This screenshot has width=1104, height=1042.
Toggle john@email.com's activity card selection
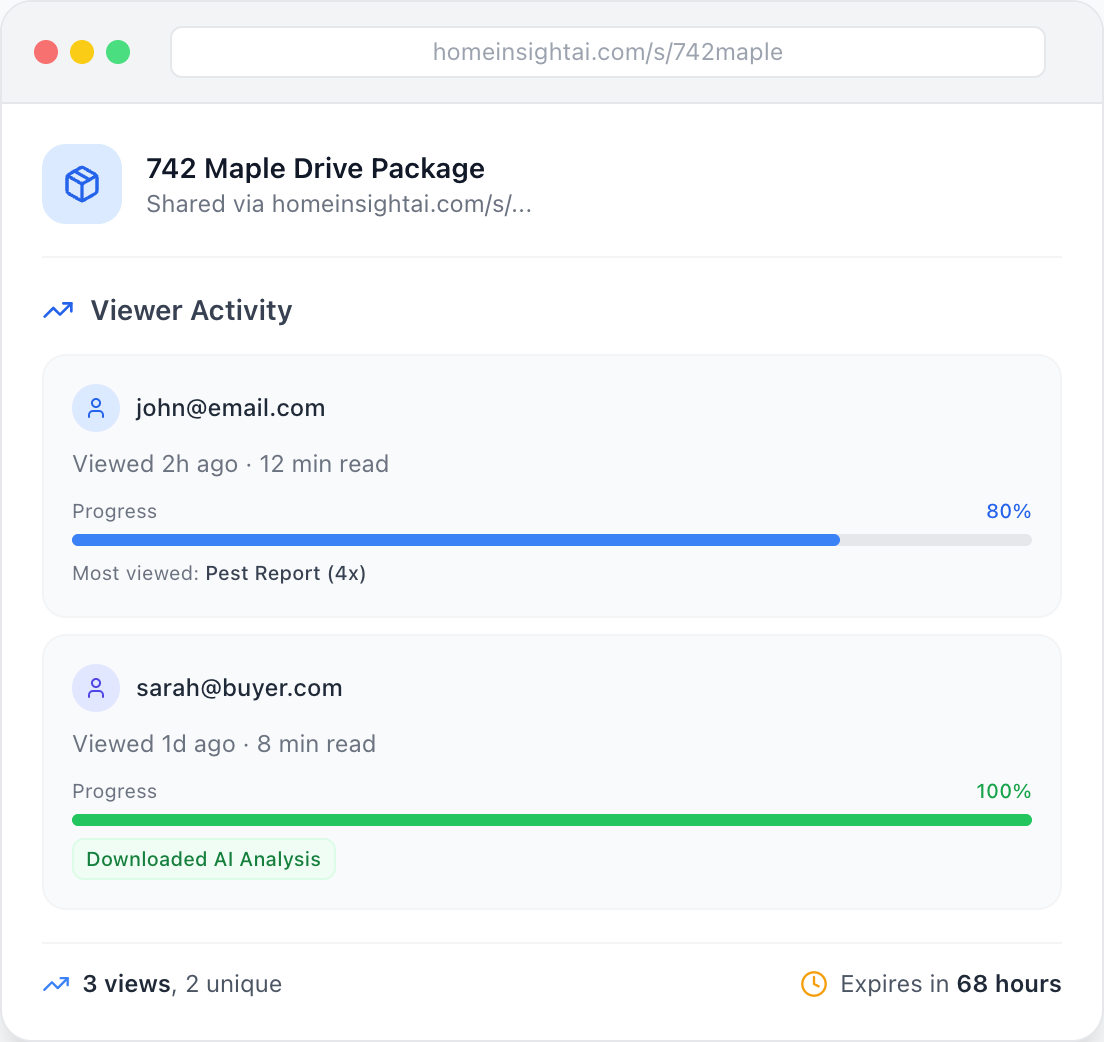point(551,485)
